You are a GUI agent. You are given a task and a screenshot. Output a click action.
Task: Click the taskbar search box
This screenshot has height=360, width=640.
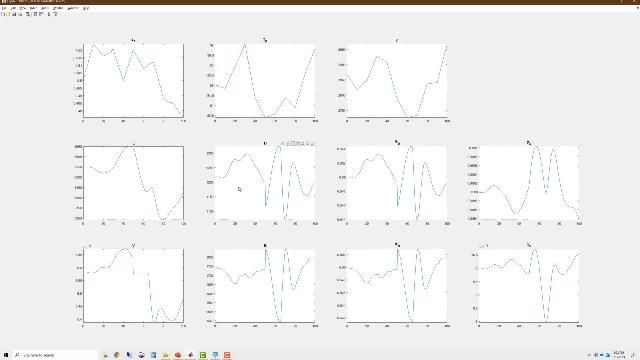point(55,355)
